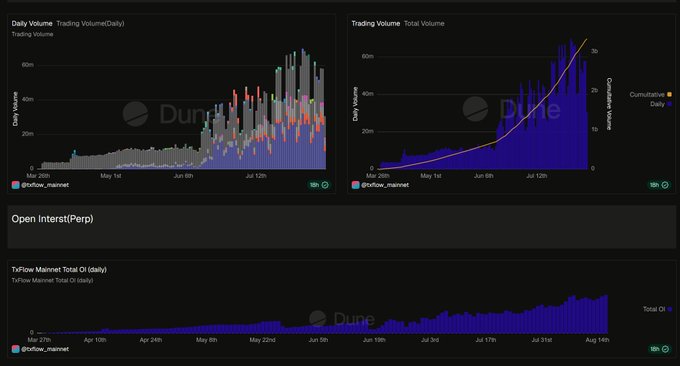Click the TxFlow Mainnet Total OI (daily) subtitle

pos(52,281)
